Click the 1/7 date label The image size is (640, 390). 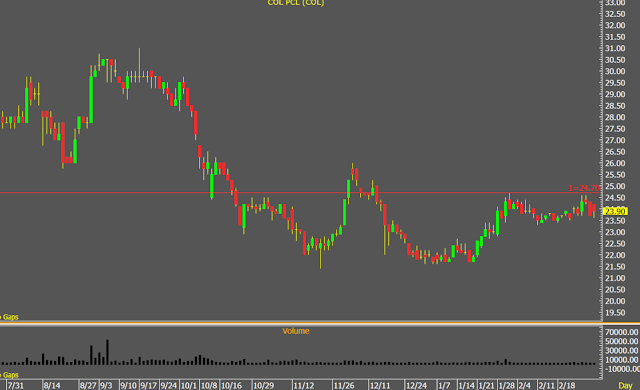444,386
